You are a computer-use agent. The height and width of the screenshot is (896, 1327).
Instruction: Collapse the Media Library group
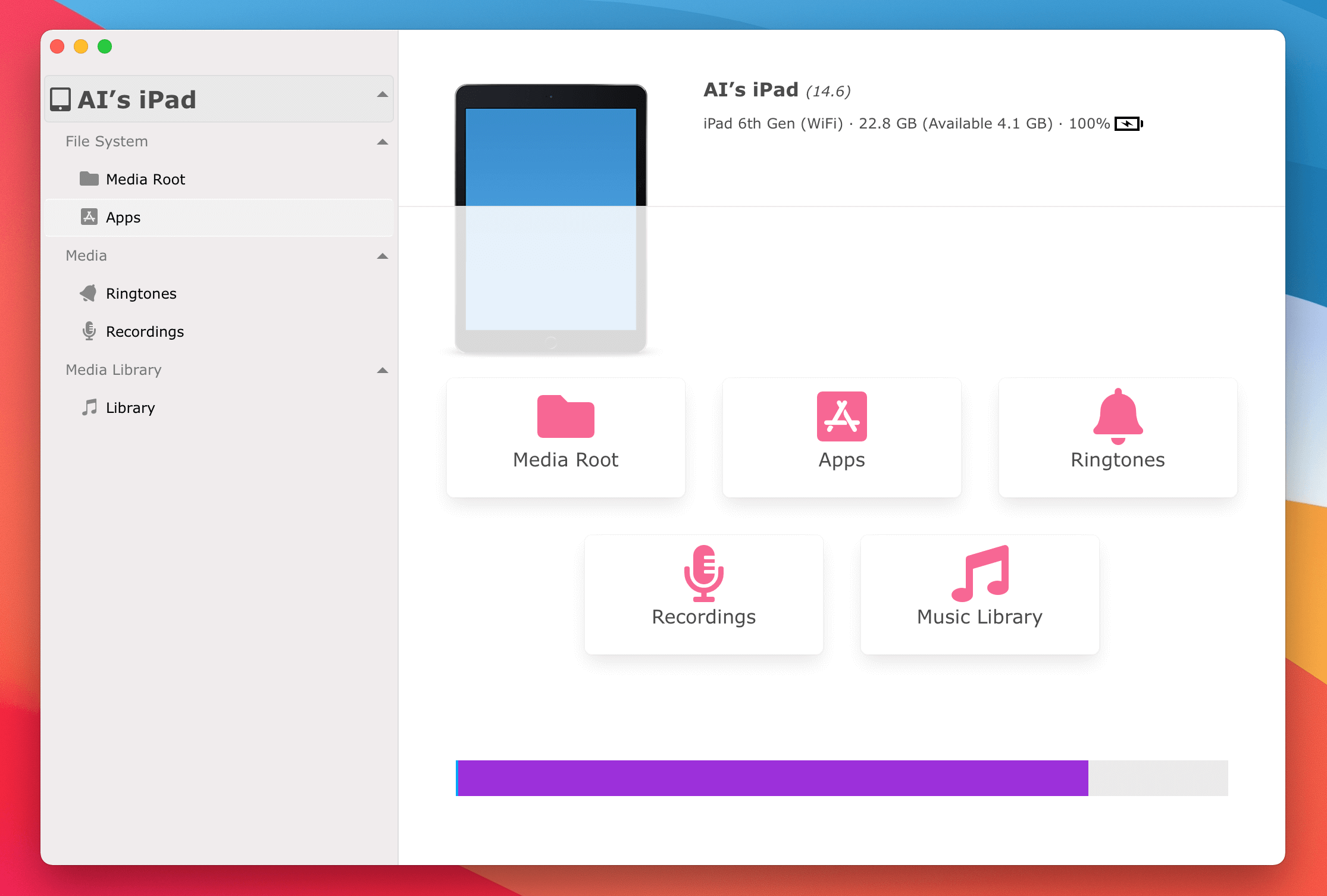coord(383,370)
